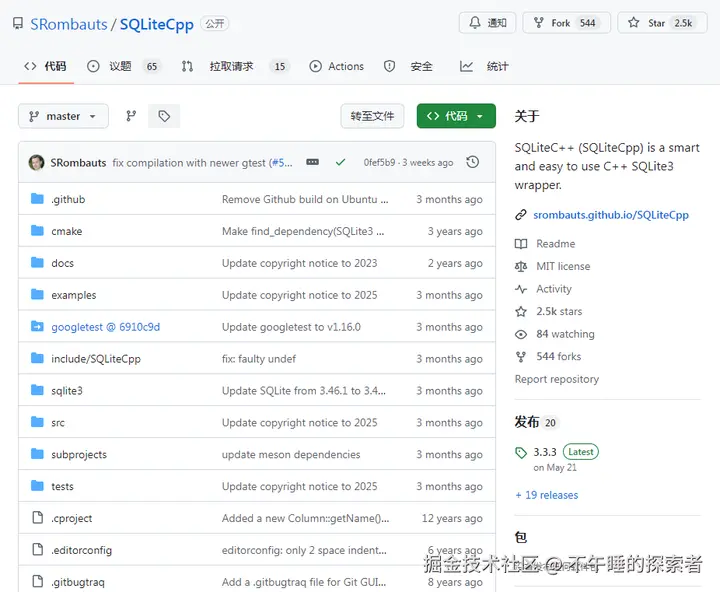720x592 pixels.
Task: Click the green check status icon
Action: click(340, 162)
